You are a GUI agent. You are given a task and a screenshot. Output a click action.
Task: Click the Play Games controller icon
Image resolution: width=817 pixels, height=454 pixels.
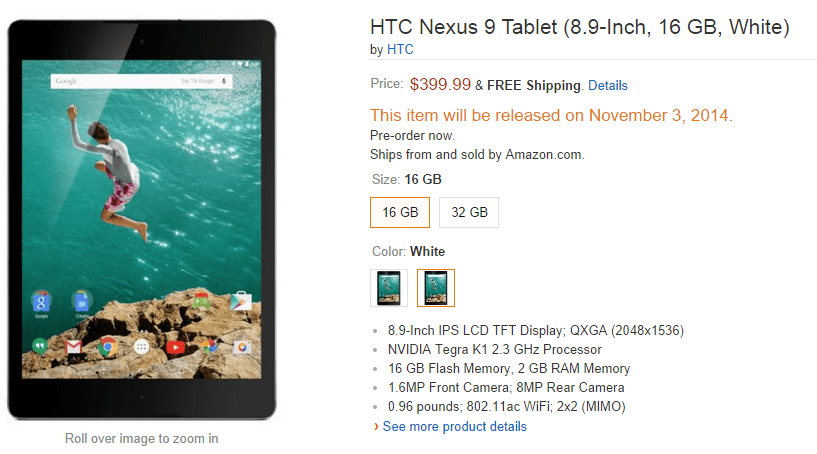click(x=201, y=300)
